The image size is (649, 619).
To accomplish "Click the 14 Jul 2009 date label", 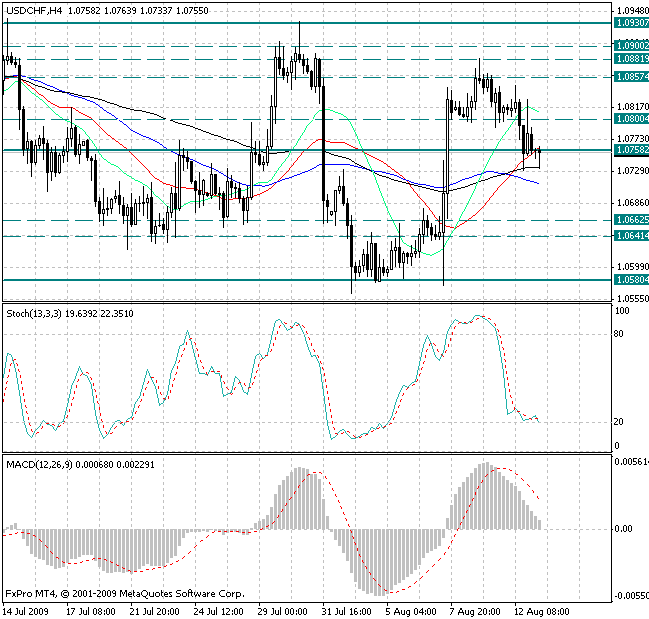I will [28, 610].
